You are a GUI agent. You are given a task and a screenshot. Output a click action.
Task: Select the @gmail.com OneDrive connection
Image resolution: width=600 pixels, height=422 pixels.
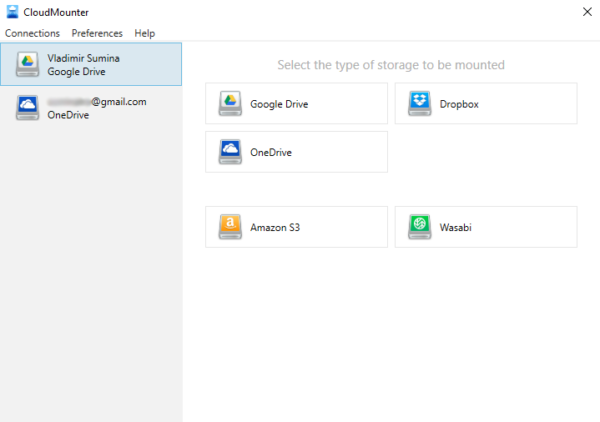pyautogui.click(x=91, y=108)
